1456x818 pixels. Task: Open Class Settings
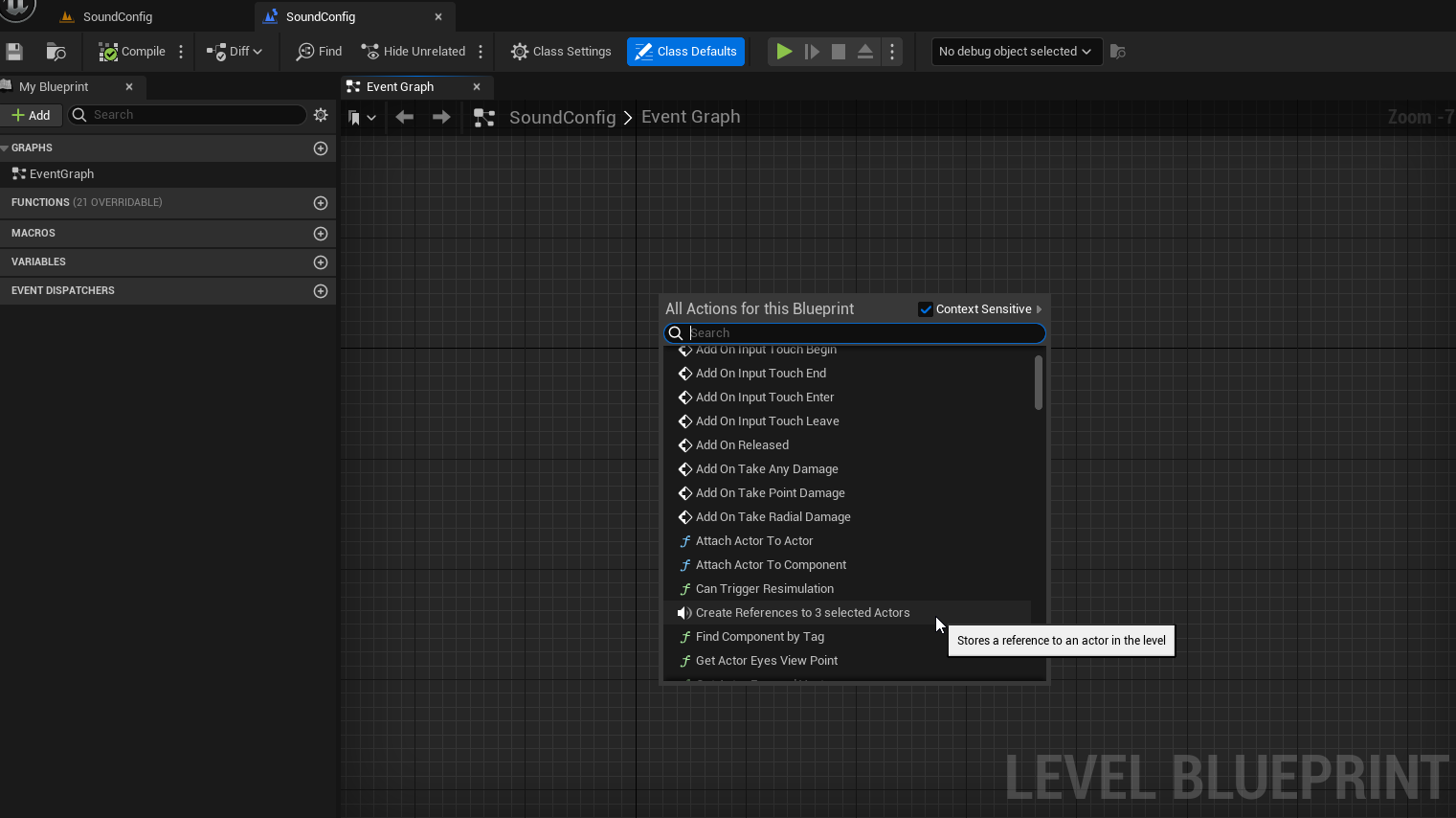click(x=561, y=52)
